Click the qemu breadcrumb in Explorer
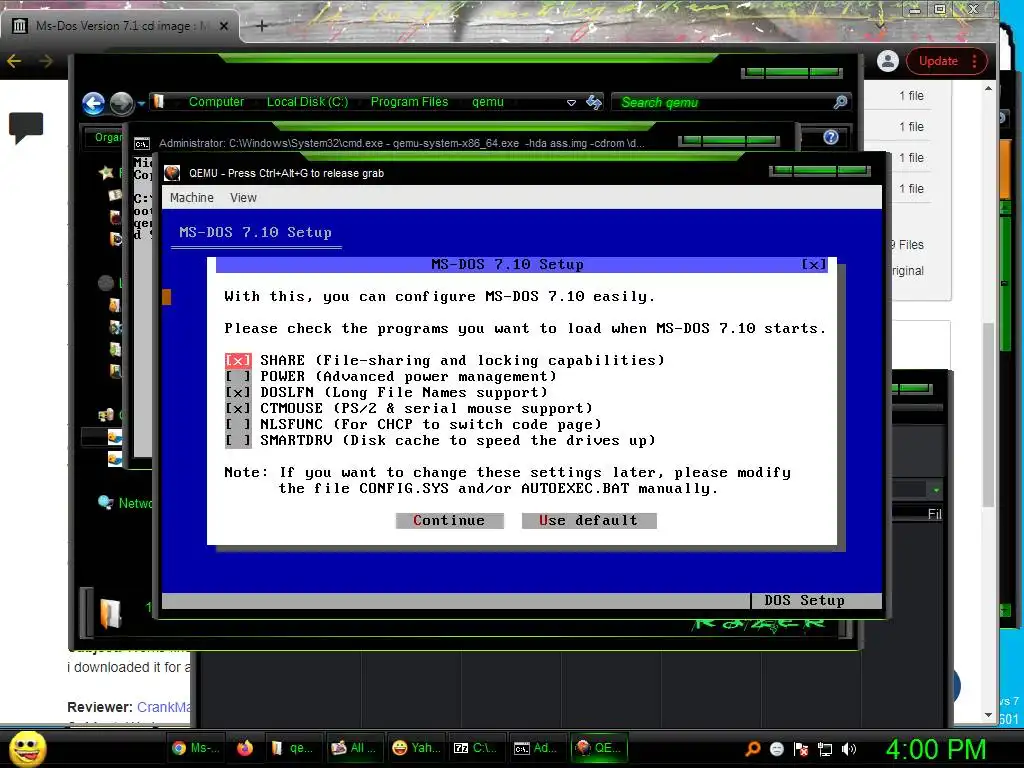Screen dimensions: 1024x768 pyautogui.click(x=488, y=102)
